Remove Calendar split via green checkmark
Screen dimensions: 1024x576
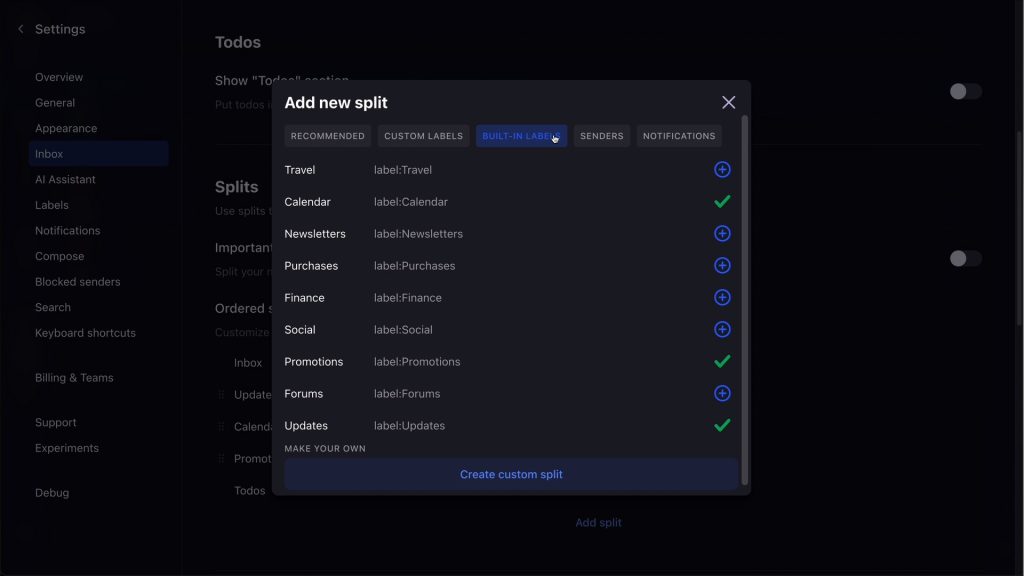coord(722,202)
